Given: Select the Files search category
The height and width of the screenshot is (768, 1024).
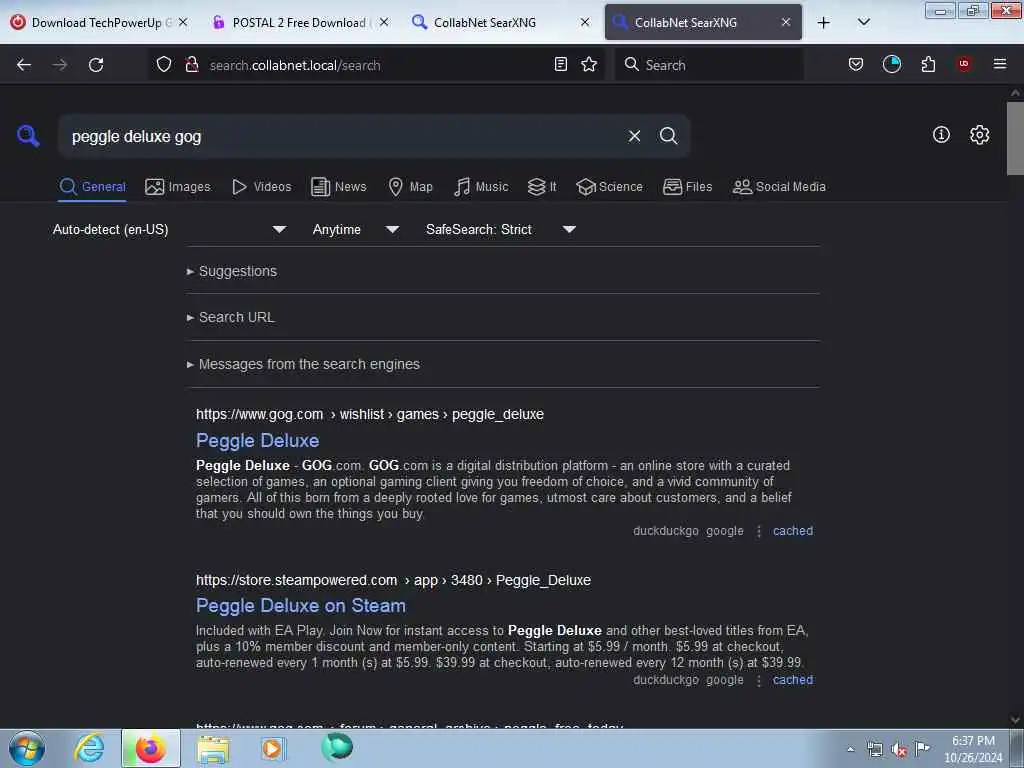Looking at the screenshot, I should coord(687,187).
